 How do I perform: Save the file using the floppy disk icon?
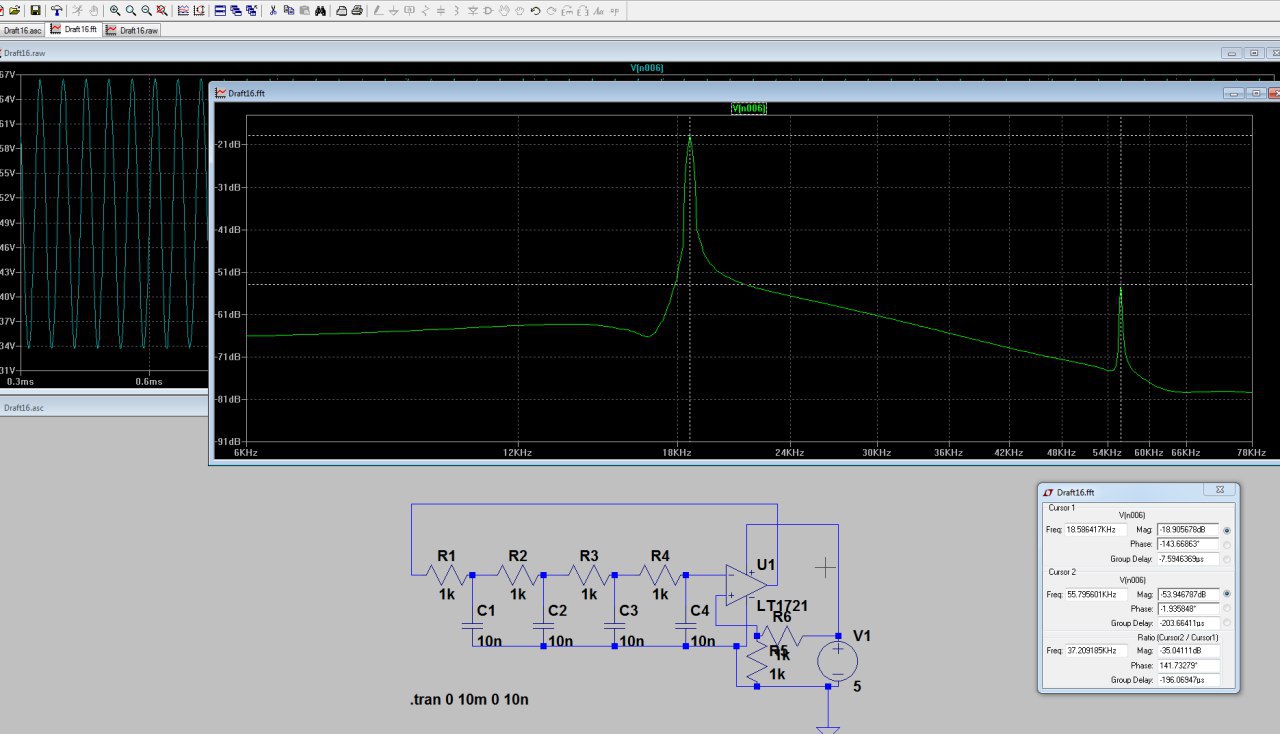[35, 10]
